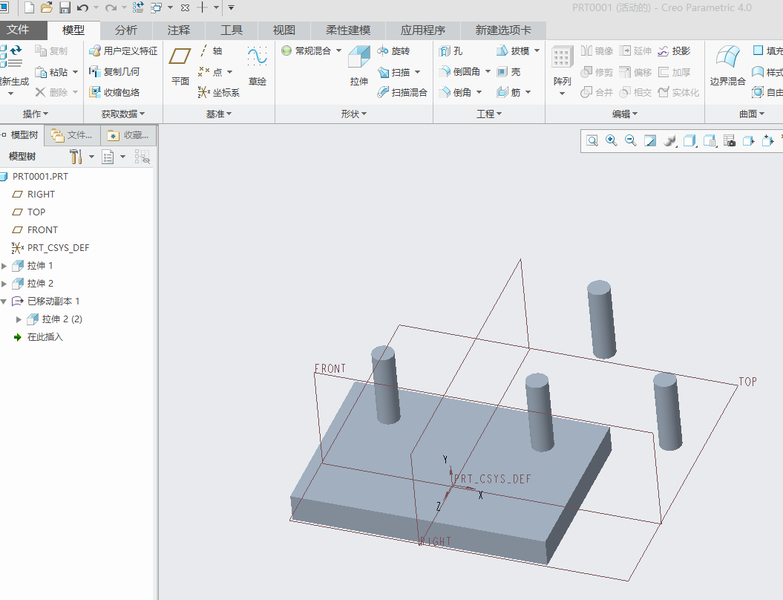The image size is (783, 600).
Task: Switch to the 工具 ribbon tab
Action: coord(231,30)
